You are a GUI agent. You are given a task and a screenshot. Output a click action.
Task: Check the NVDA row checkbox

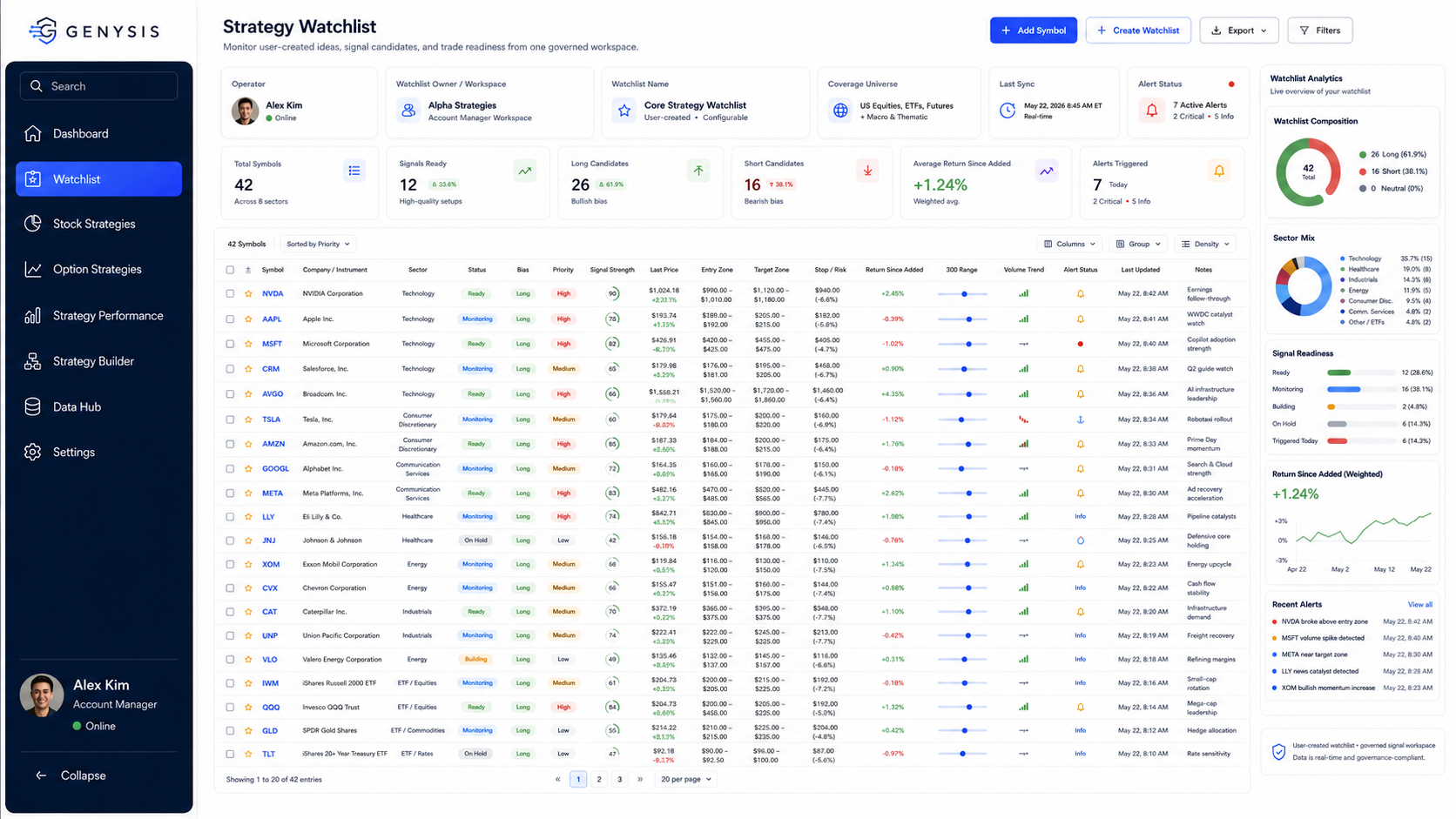point(230,293)
